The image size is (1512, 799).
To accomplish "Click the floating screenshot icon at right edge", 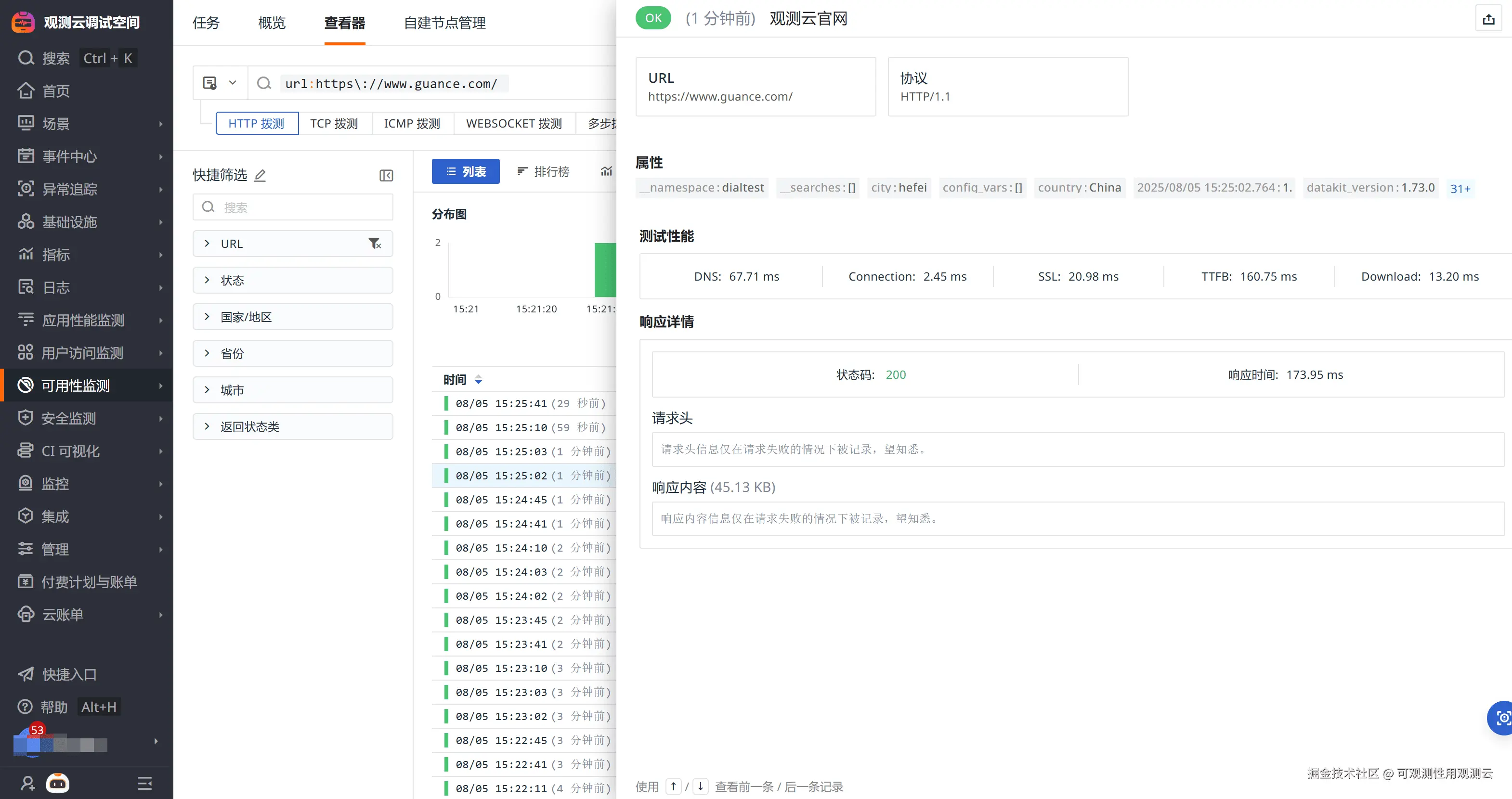I will 1502,717.
